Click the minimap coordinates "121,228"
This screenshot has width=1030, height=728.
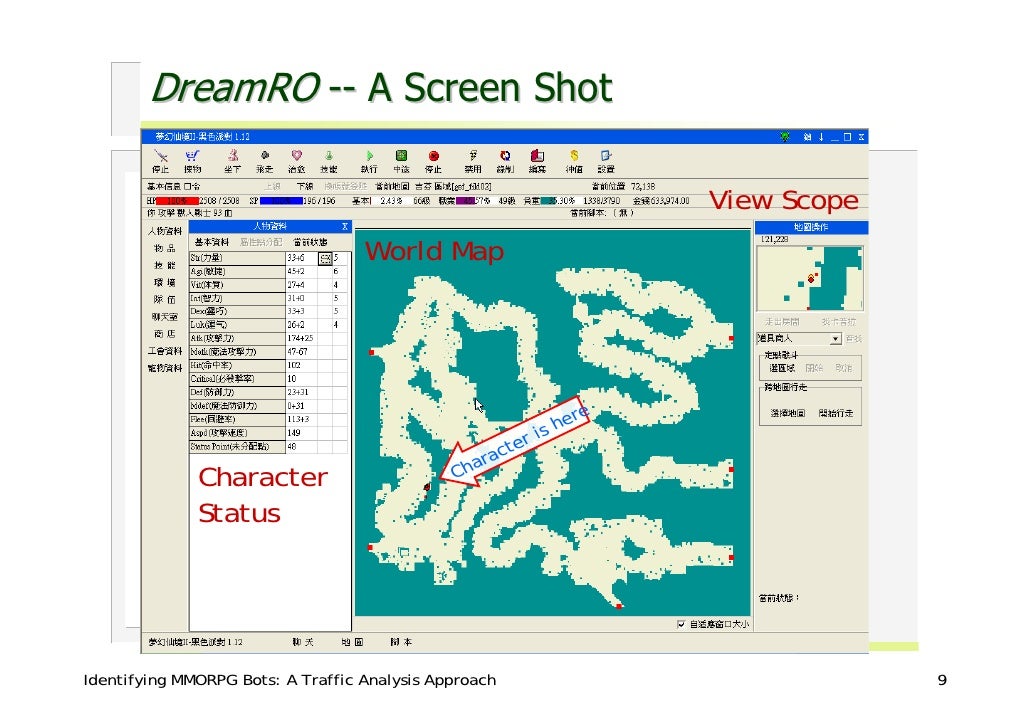point(774,239)
